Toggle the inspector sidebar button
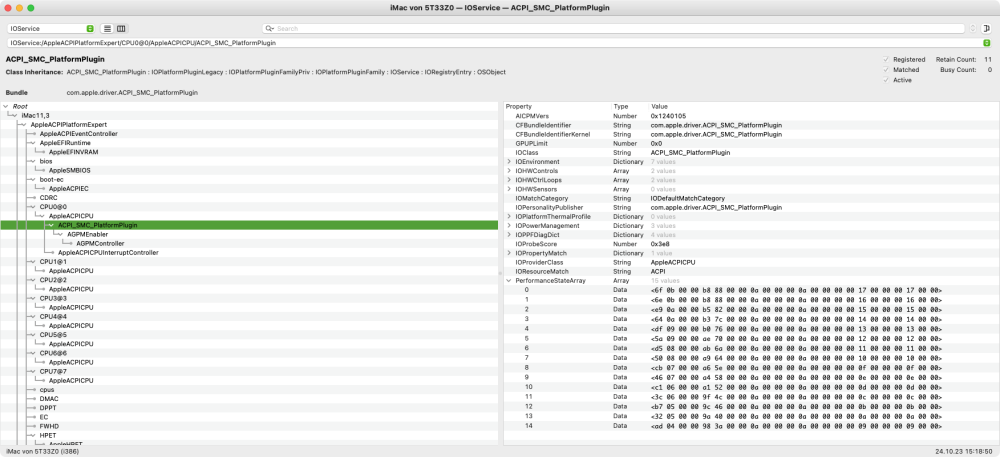Image resolution: width=1000 pixels, height=457 pixels. pyautogui.click(x=987, y=29)
